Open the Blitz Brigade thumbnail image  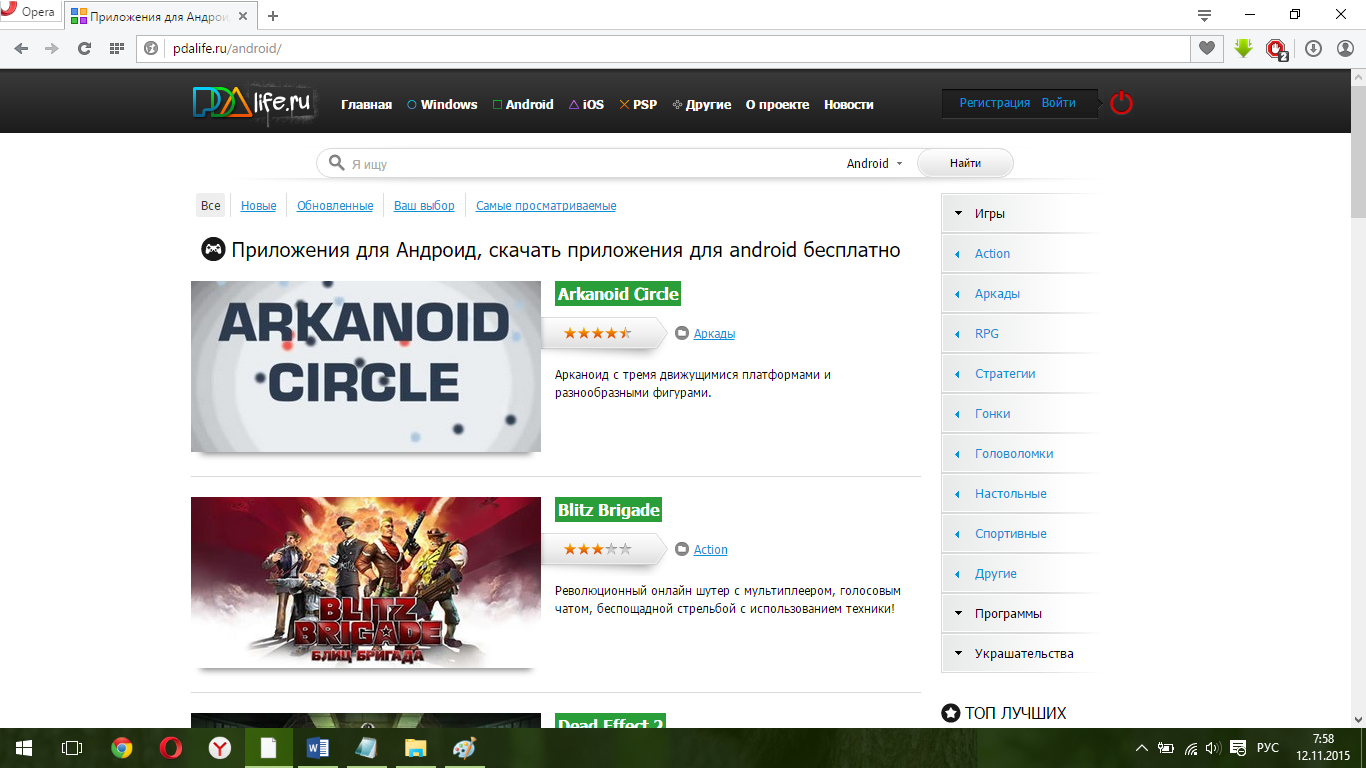tap(365, 582)
